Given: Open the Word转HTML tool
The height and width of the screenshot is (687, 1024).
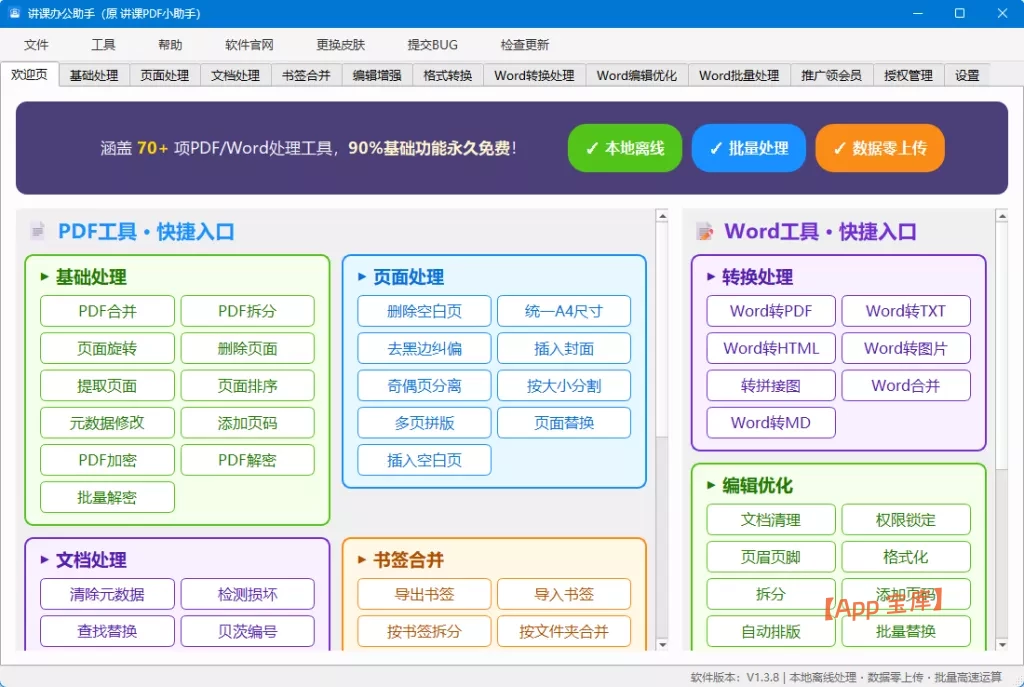Looking at the screenshot, I should (771, 348).
